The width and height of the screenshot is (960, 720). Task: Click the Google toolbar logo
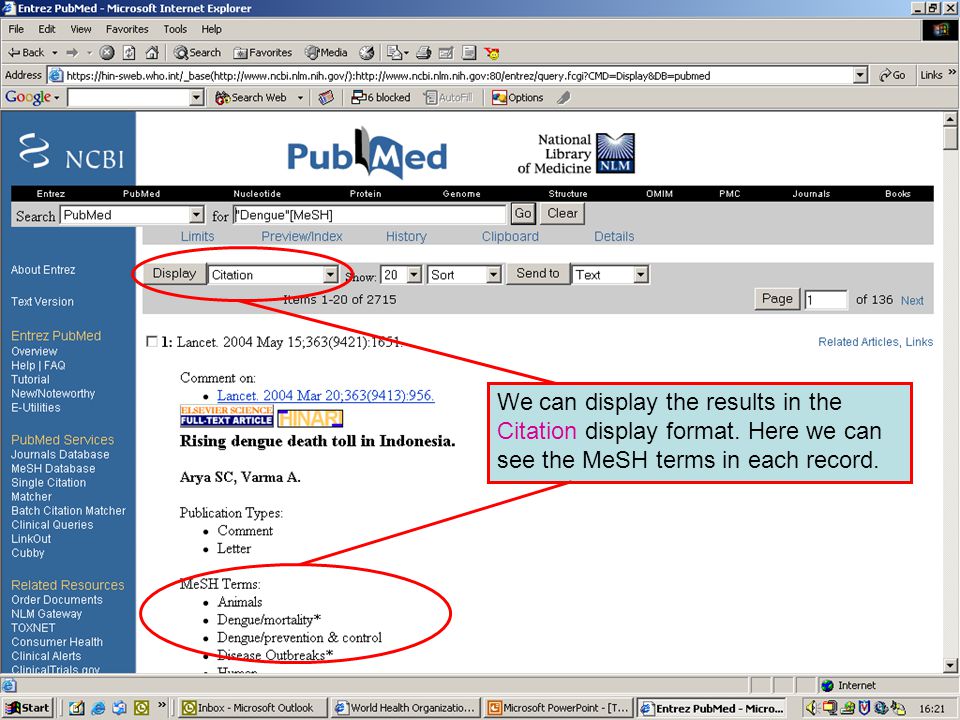28,97
